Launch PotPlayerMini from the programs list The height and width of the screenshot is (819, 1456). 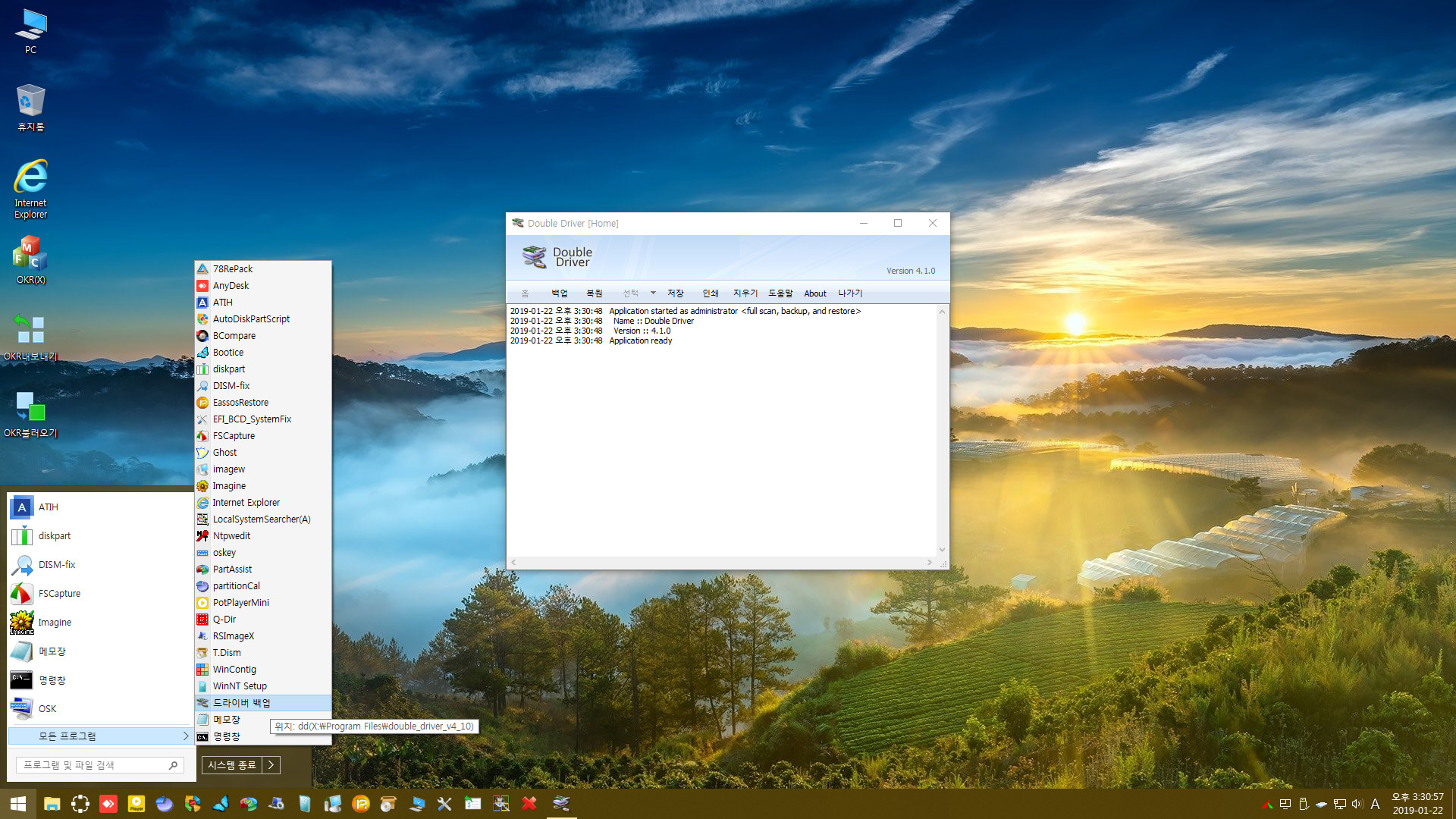click(263, 603)
